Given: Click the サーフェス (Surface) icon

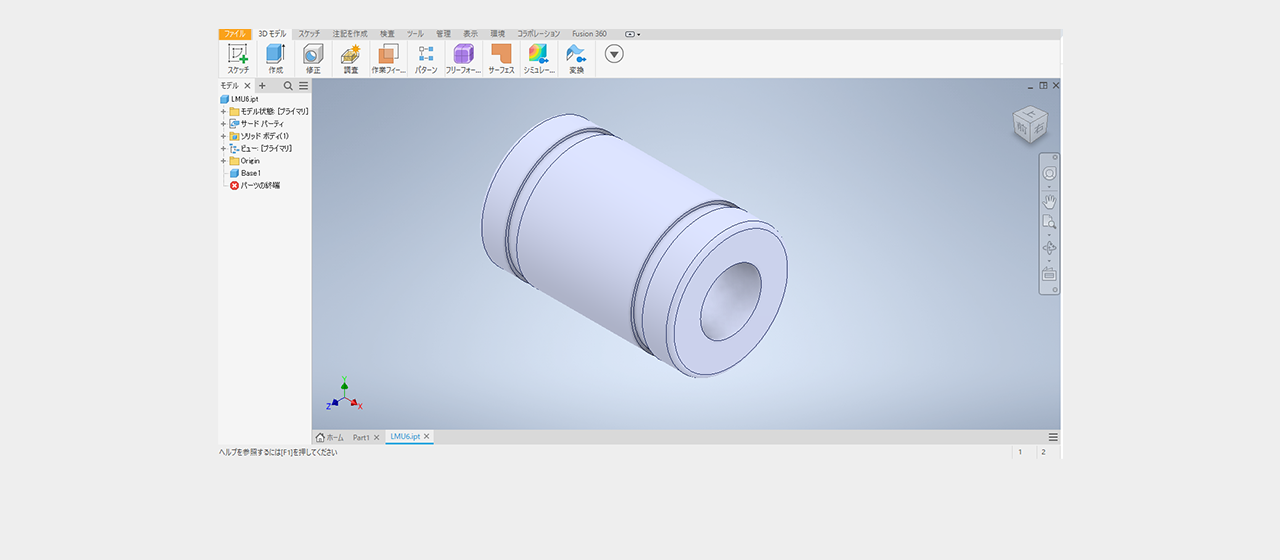Looking at the screenshot, I should pyautogui.click(x=501, y=55).
